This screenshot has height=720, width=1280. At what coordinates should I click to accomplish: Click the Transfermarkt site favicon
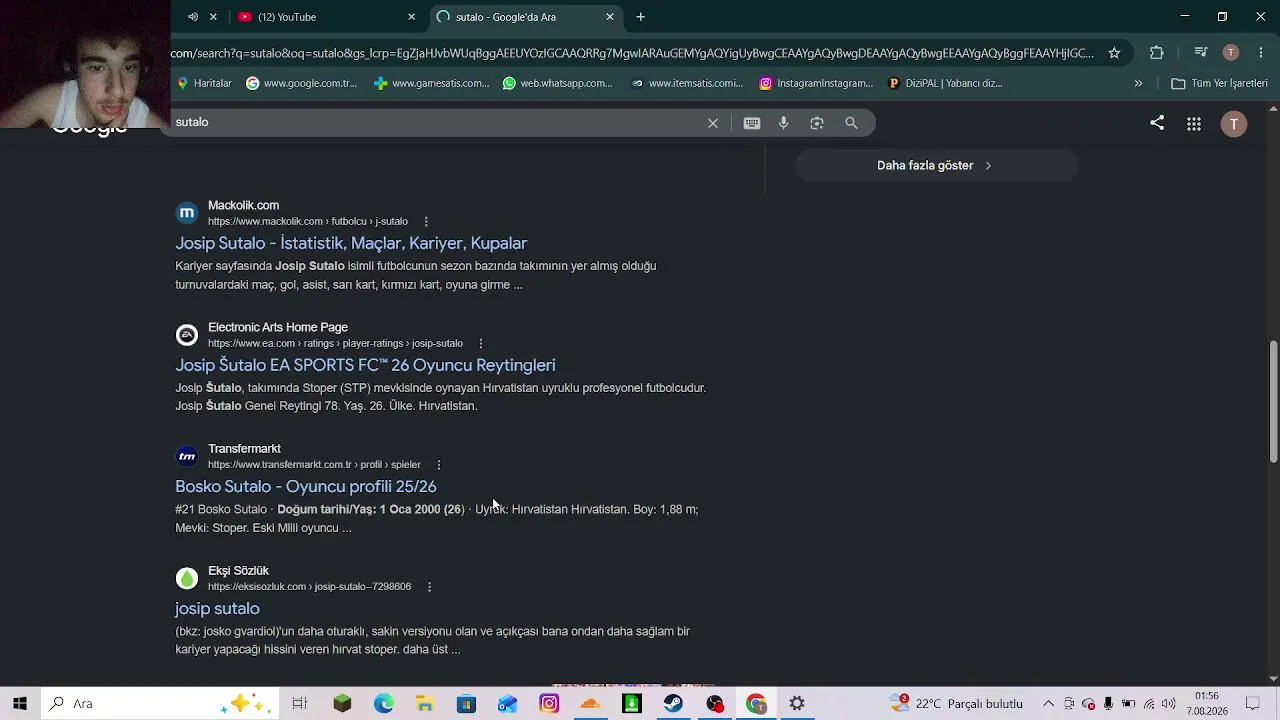point(187,457)
